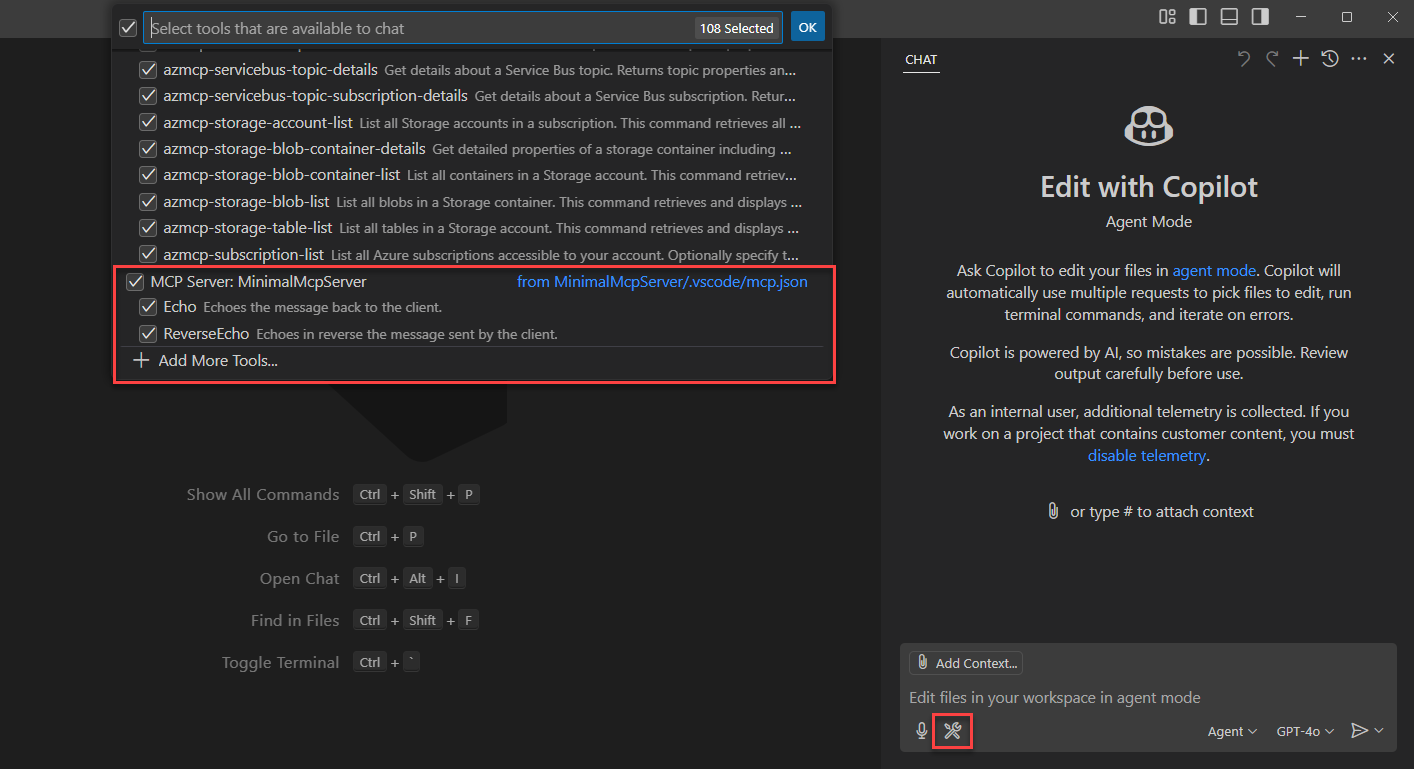Toggle primary side bar icon

(x=1197, y=17)
